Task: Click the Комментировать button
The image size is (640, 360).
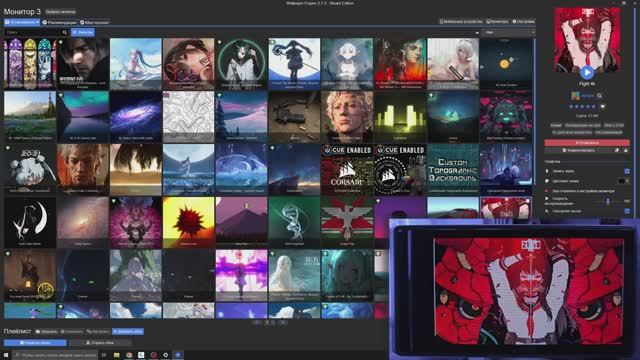Action: click(578, 151)
